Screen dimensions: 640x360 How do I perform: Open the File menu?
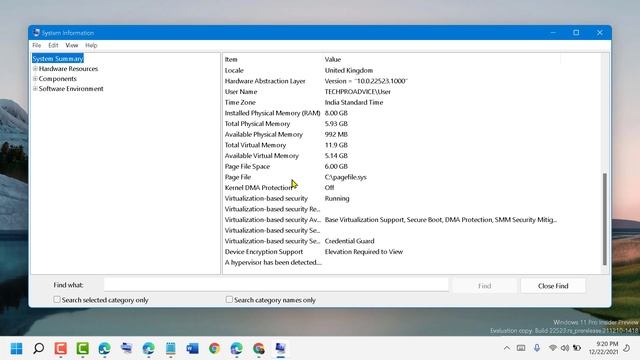click(37, 45)
